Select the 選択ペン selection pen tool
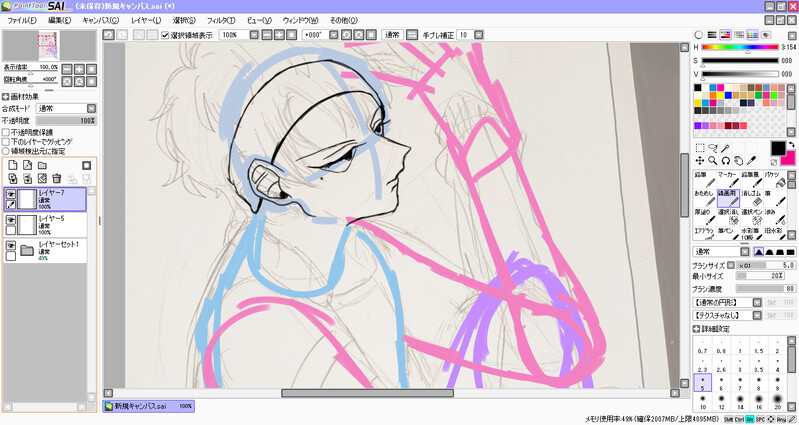Viewport: 799px width, 425px height. 751,217
